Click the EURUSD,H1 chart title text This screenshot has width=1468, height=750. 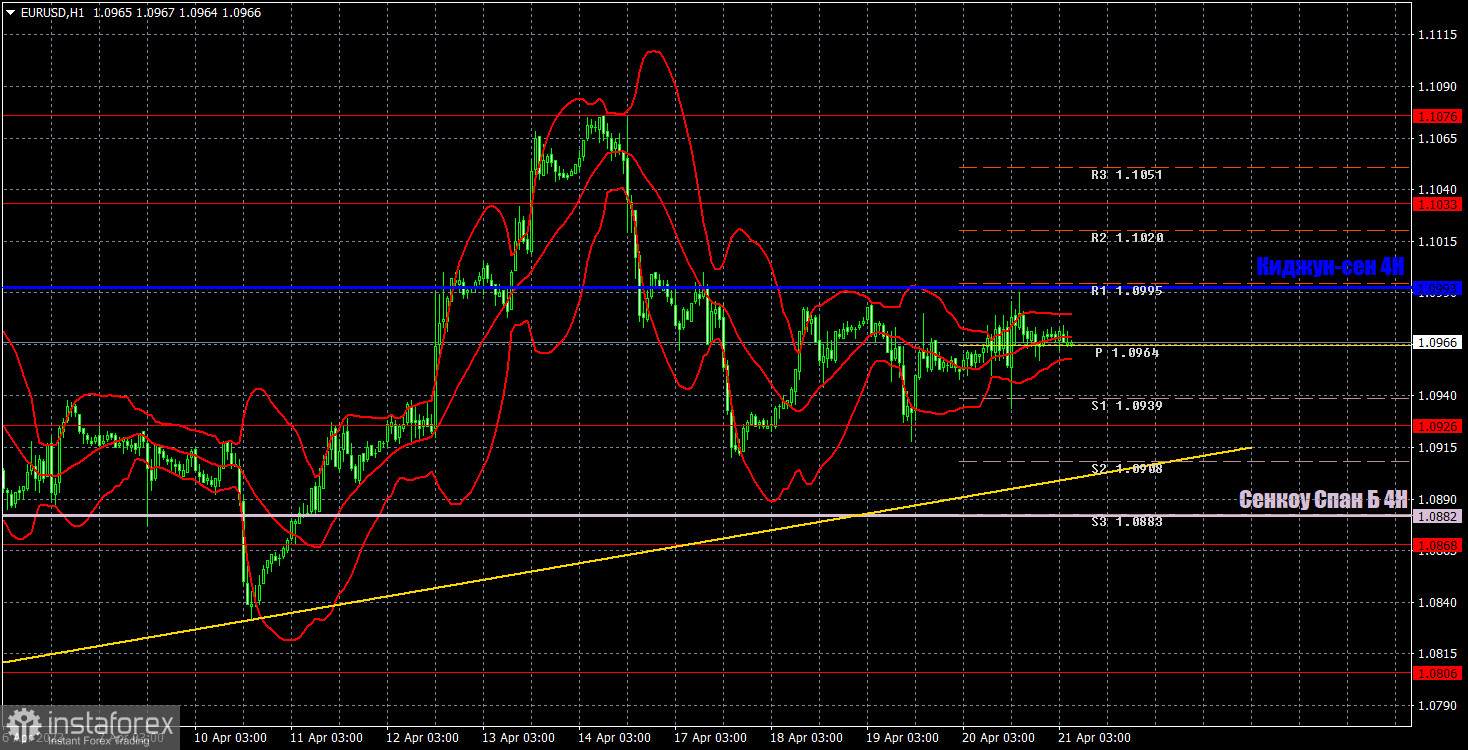(x=52, y=12)
